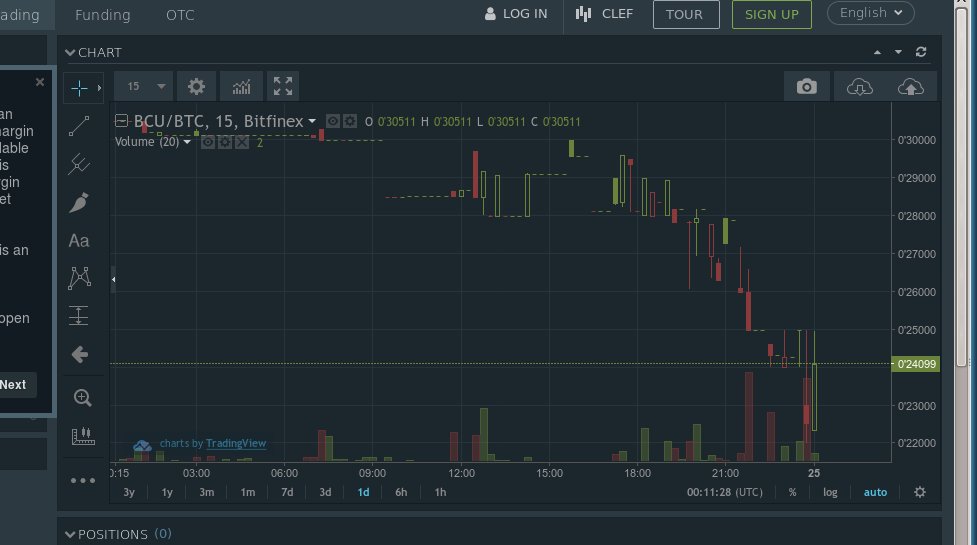Take a chart snapshot with camera
The width and height of the screenshot is (977, 545).
pyautogui.click(x=806, y=87)
